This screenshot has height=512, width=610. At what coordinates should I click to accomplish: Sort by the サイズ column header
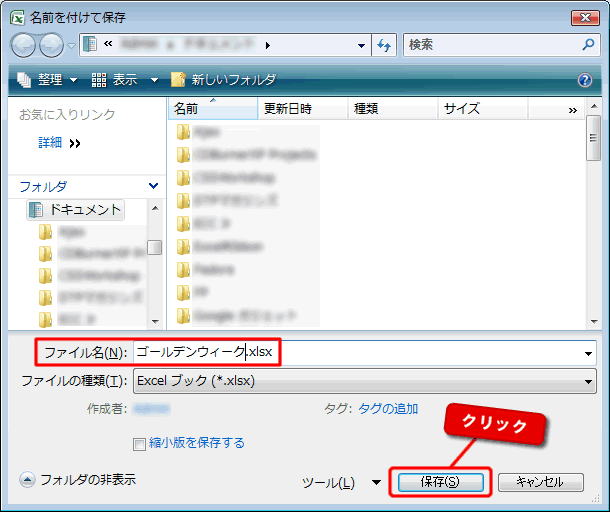coord(483,108)
